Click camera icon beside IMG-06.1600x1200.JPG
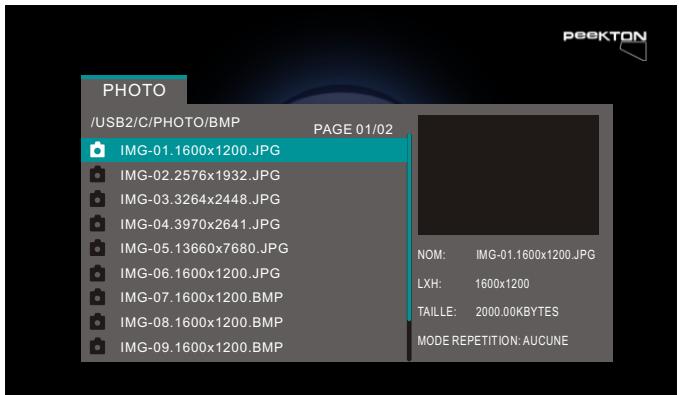 pos(97,273)
